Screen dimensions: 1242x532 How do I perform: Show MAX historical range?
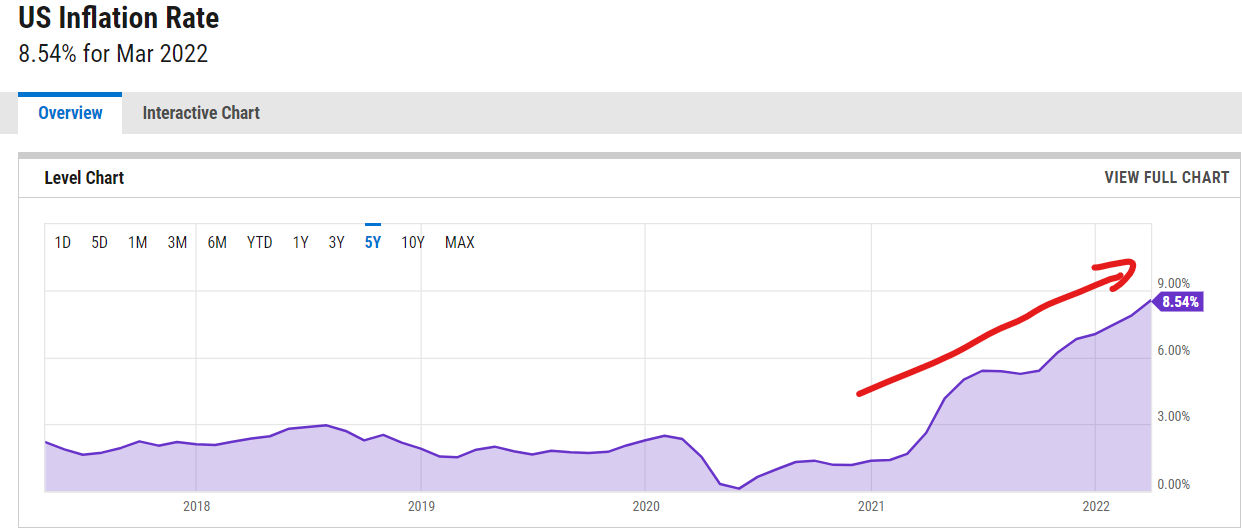pos(459,242)
